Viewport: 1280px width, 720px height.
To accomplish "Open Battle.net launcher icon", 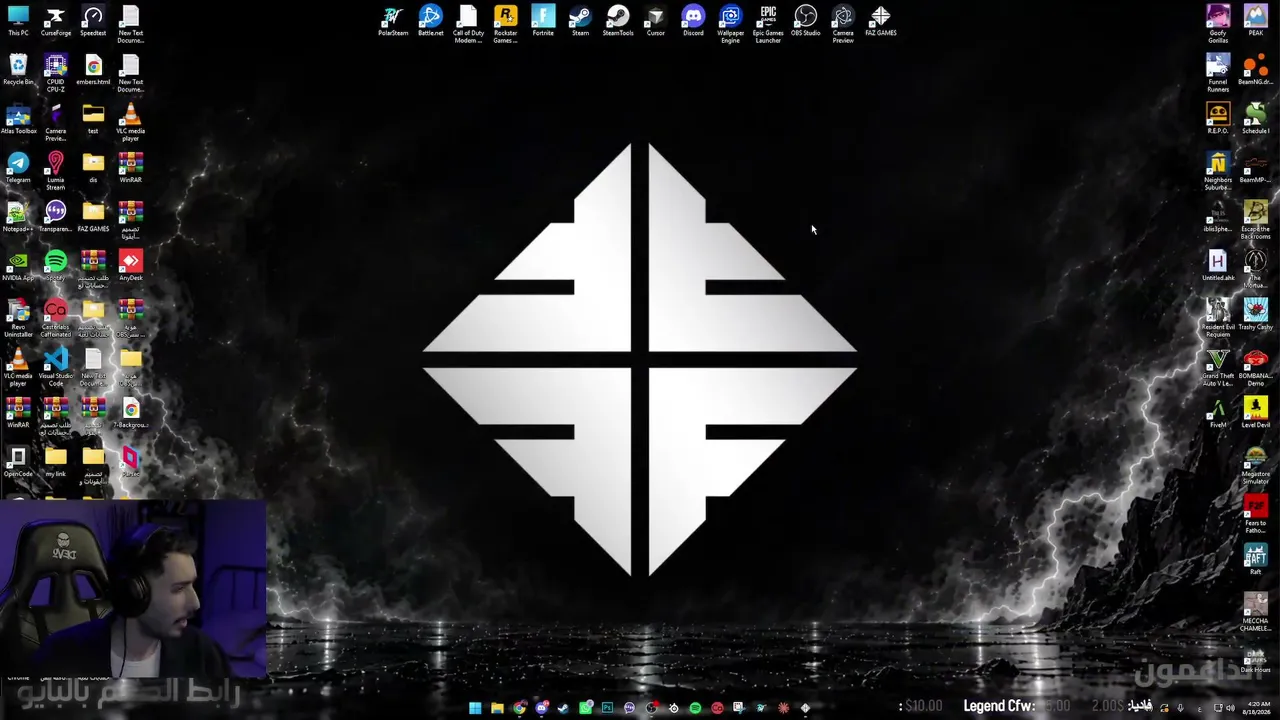I will (430, 21).
